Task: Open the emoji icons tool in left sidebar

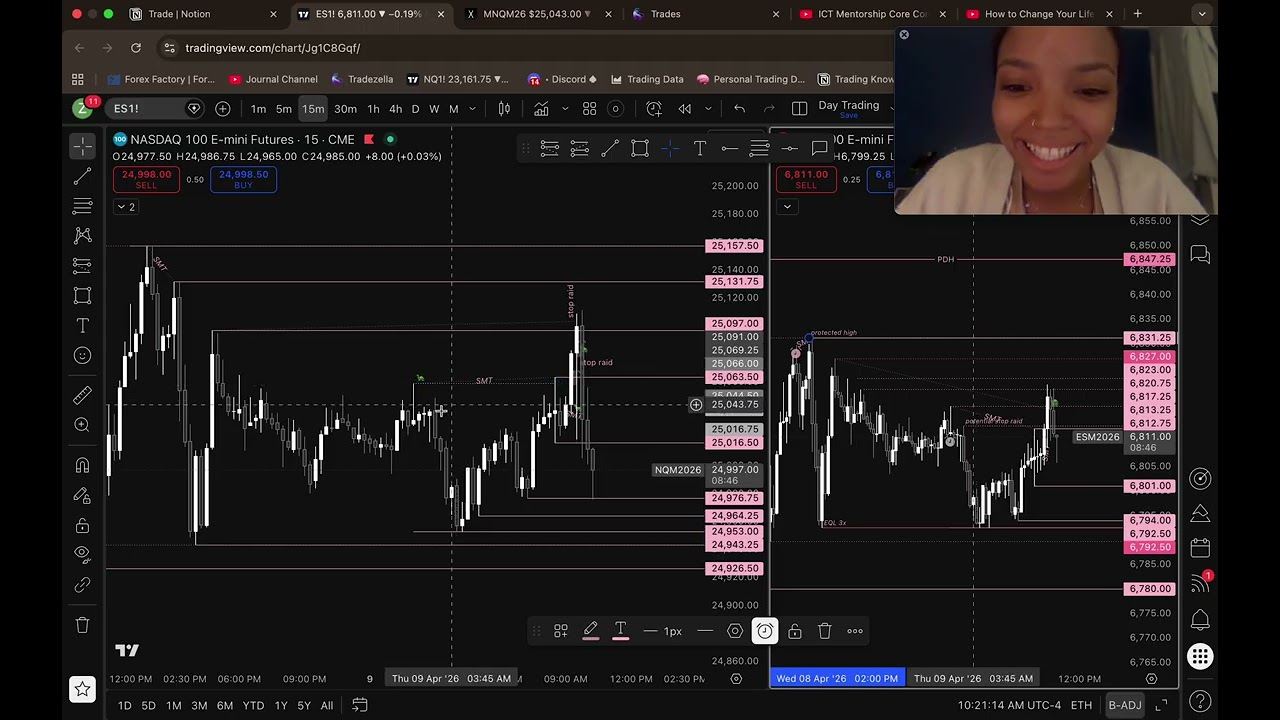Action: (x=82, y=356)
